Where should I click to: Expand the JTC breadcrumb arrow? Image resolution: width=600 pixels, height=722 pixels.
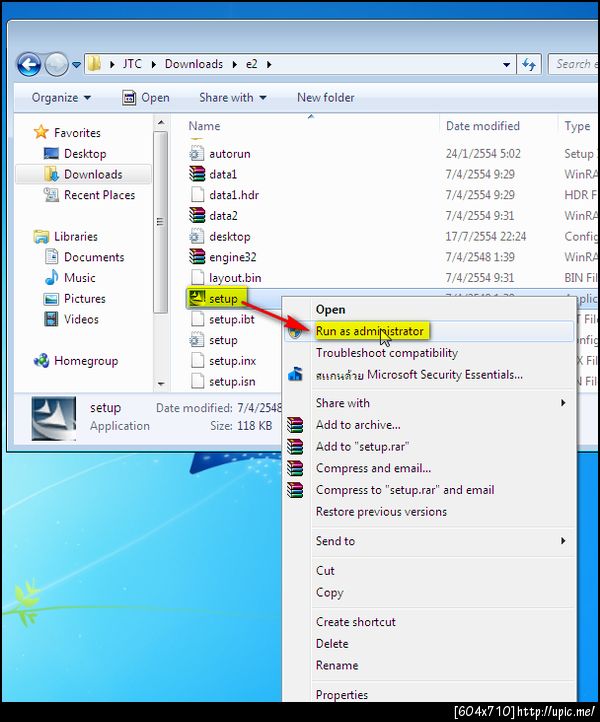pos(154,64)
